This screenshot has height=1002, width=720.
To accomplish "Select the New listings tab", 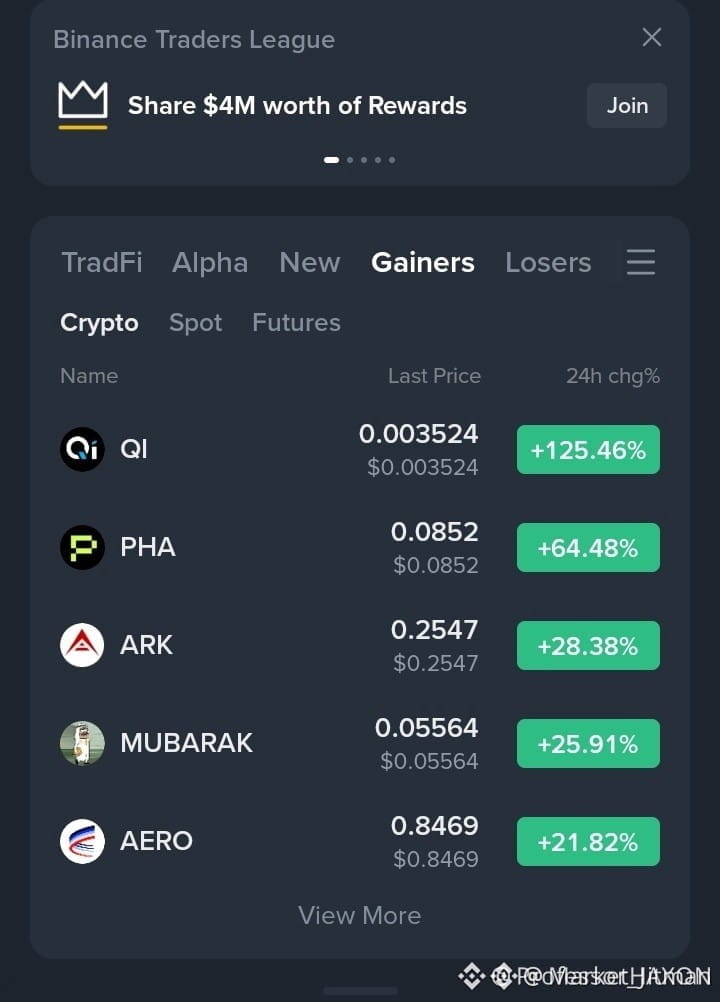I will pos(310,263).
